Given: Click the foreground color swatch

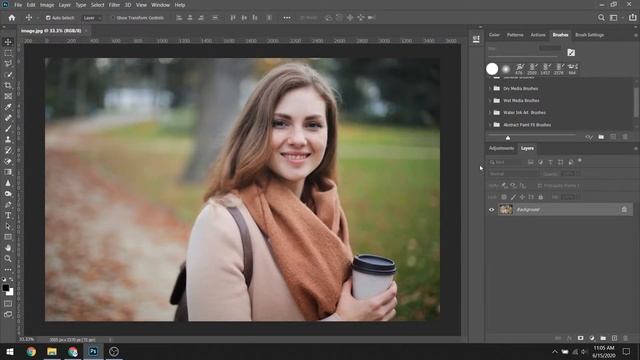Looking at the screenshot, I should (5, 288).
